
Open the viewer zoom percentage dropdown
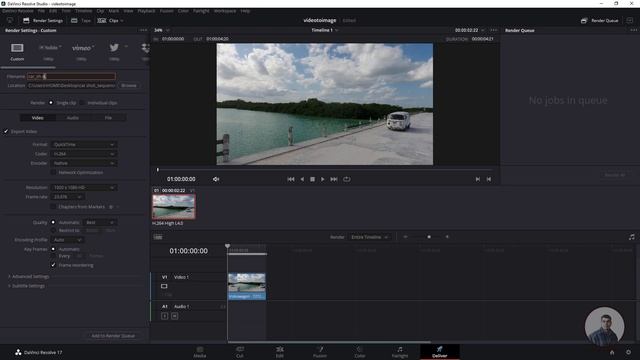pyautogui.click(x=162, y=30)
